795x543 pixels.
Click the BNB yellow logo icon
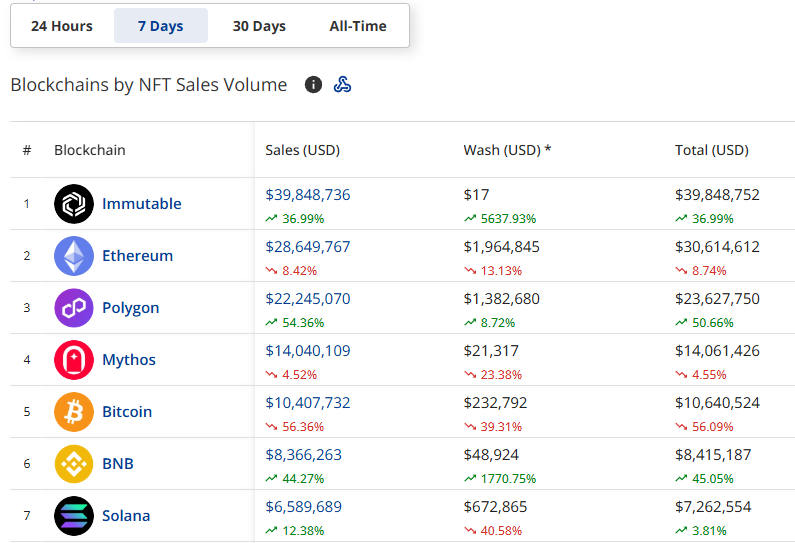(74, 464)
